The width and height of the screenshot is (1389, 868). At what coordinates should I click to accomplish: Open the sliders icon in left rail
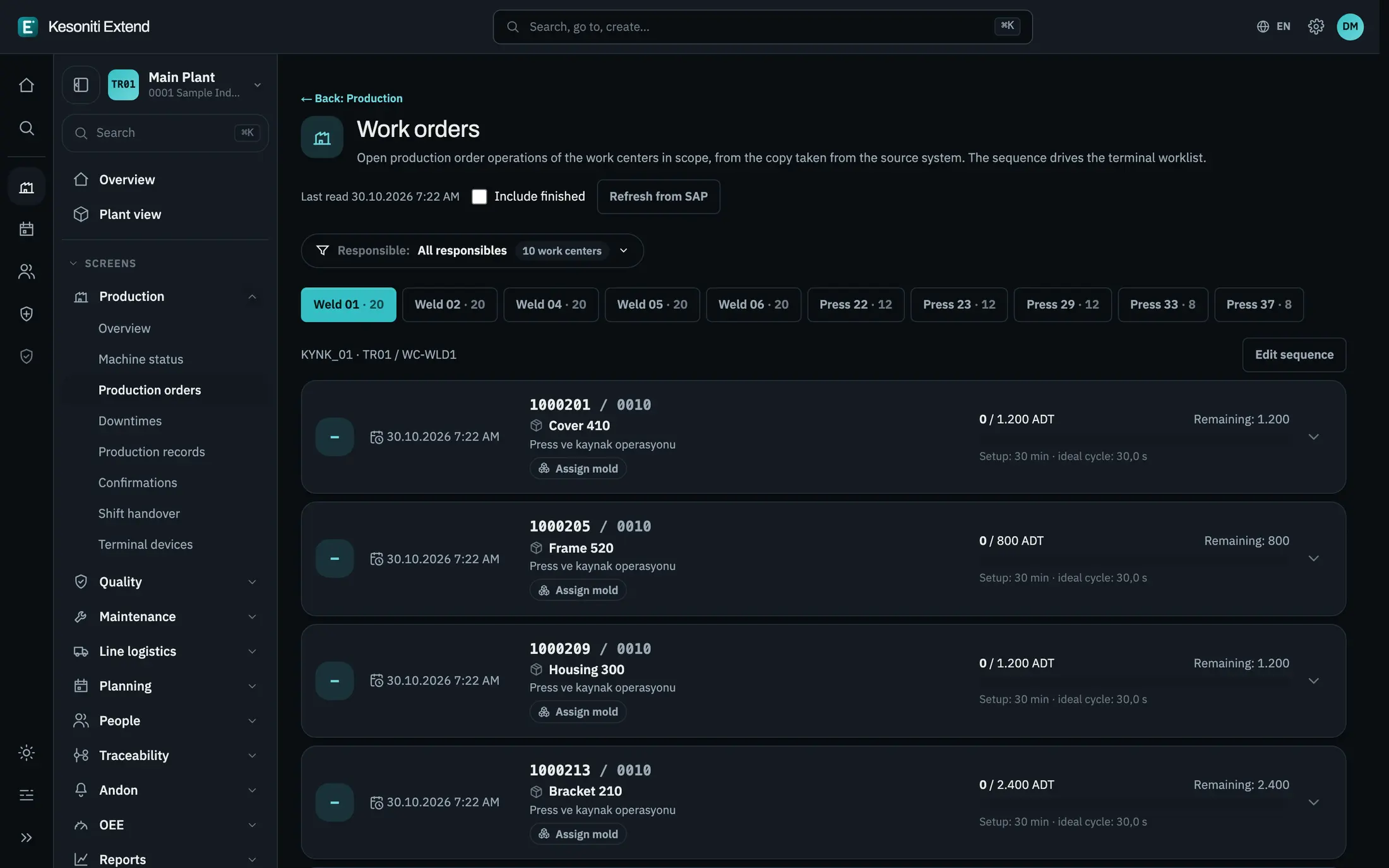pyautogui.click(x=27, y=795)
